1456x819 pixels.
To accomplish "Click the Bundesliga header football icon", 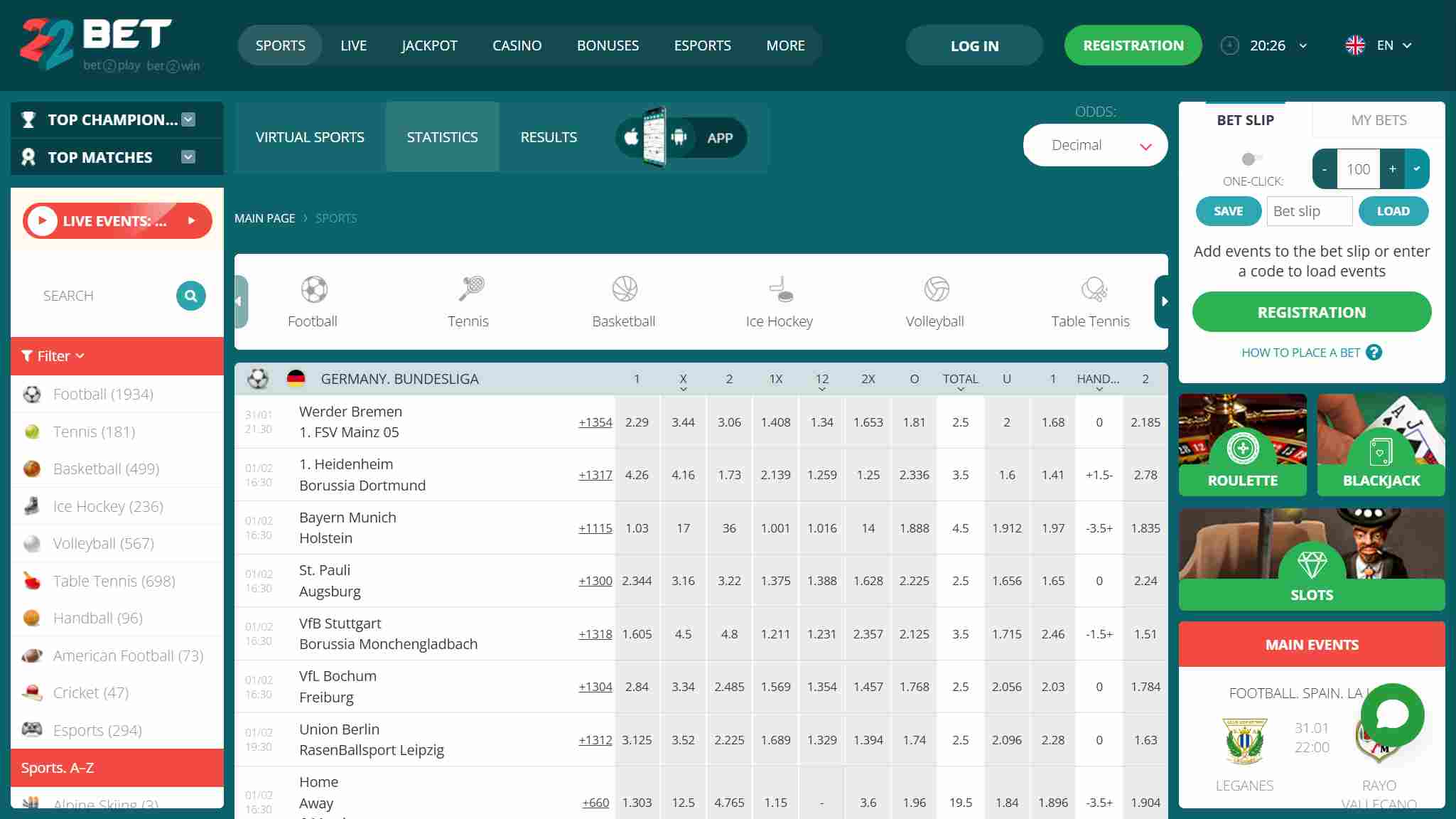I will [258, 379].
